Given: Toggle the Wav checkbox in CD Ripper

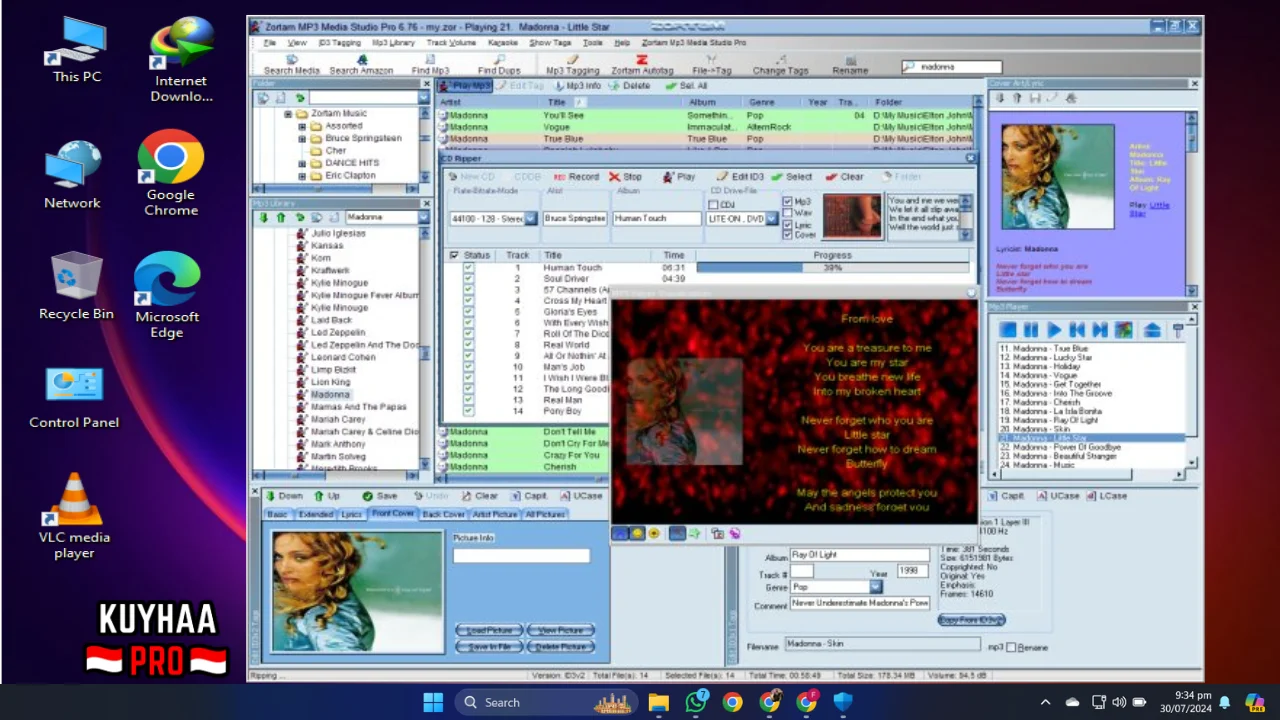Looking at the screenshot, I should pyautogui.click(x=788, y=213).
